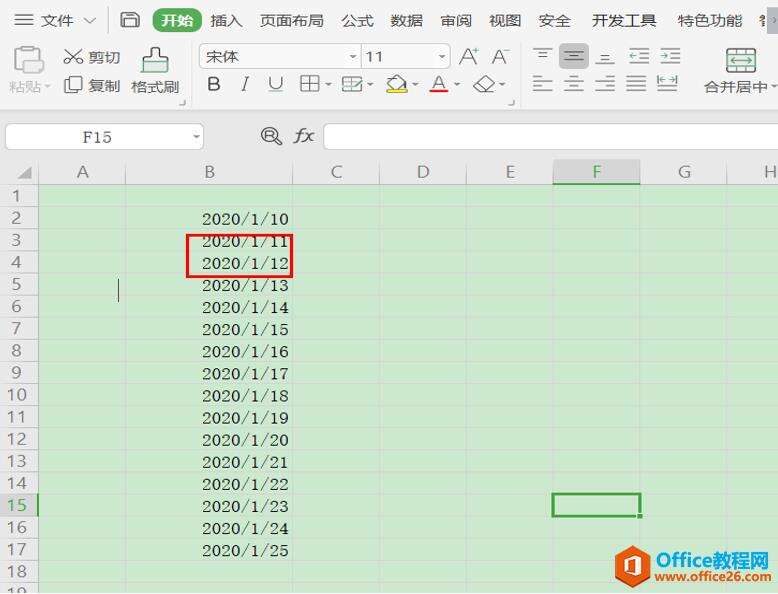Image resolution: width=778 pixels, height=594 pixels.
Task: Click the cell style table icon
Action: [x=352, y=84]
